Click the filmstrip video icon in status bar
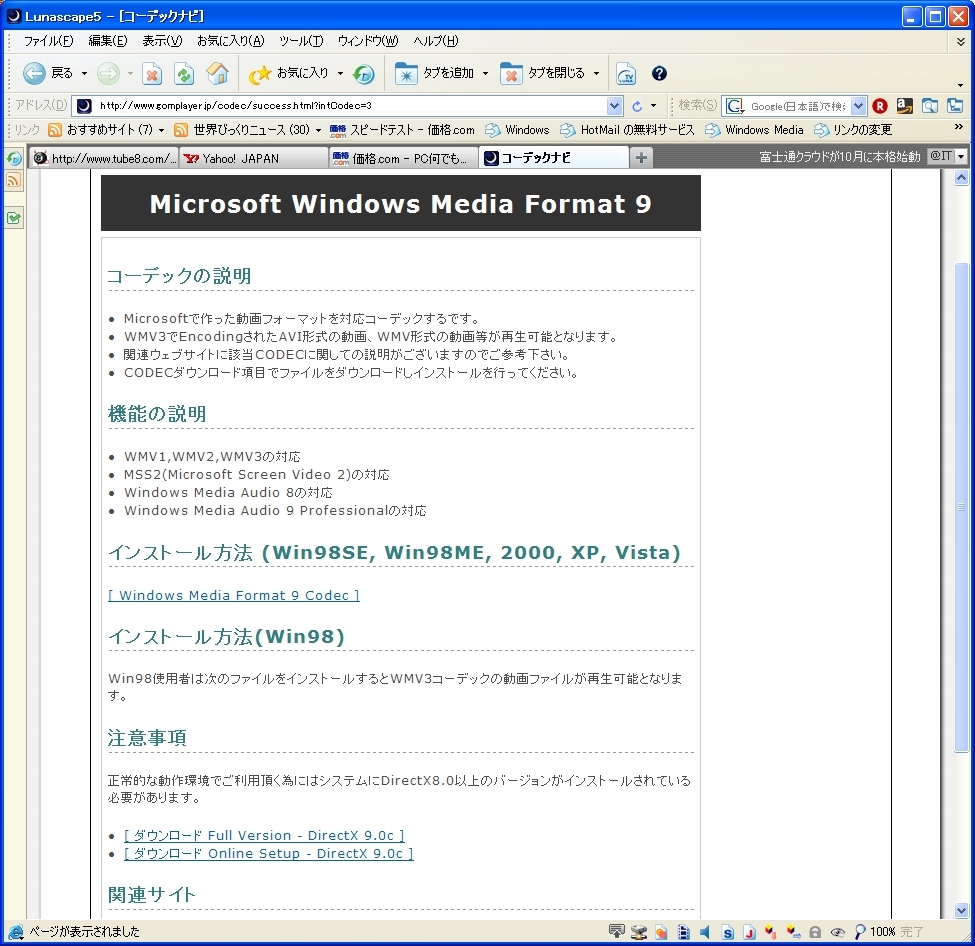 (683, 932)
